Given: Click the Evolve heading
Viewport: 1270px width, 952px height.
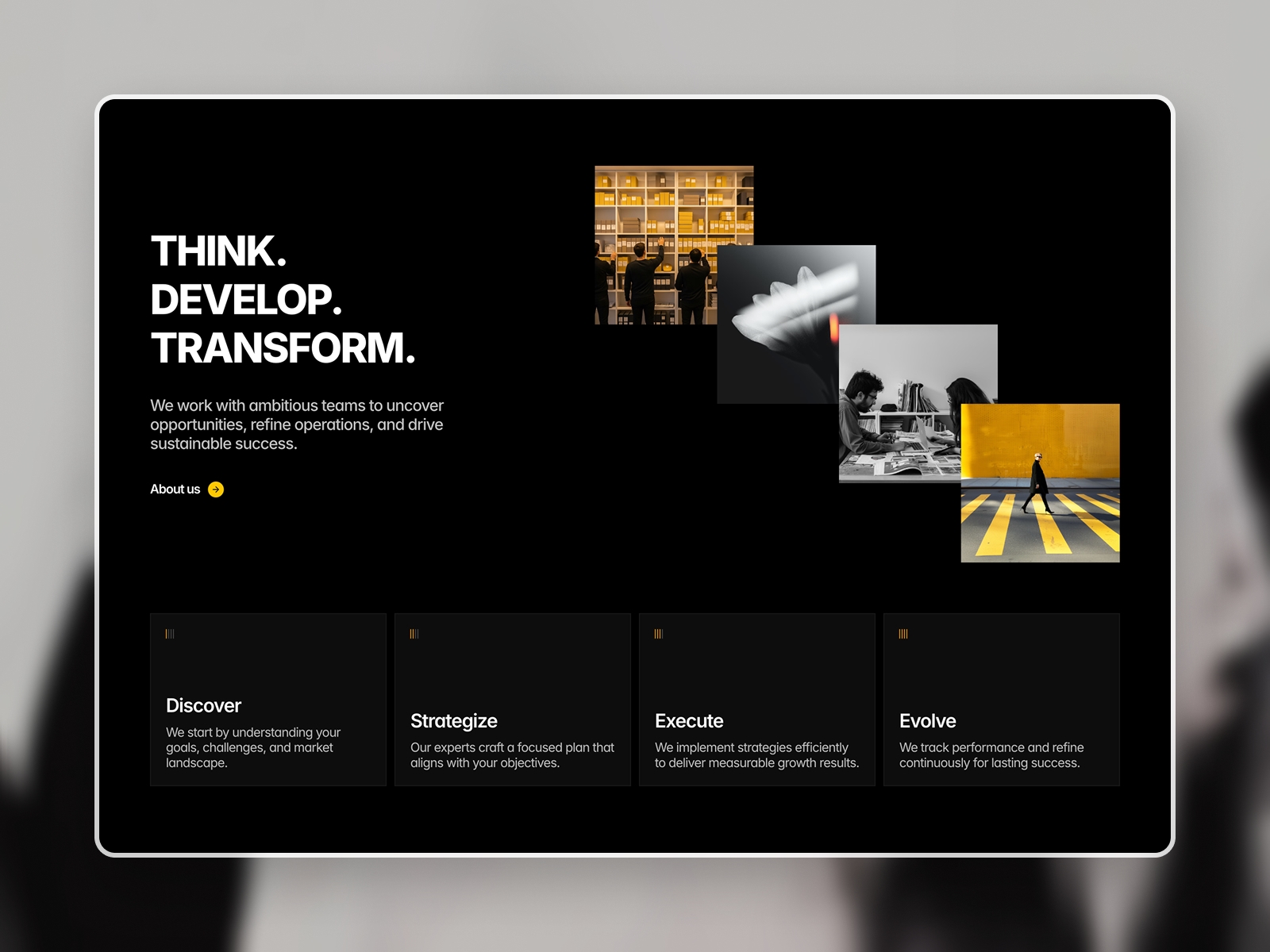Looking at the screenshot, I should pyautogui.click(x=927, y=721).
